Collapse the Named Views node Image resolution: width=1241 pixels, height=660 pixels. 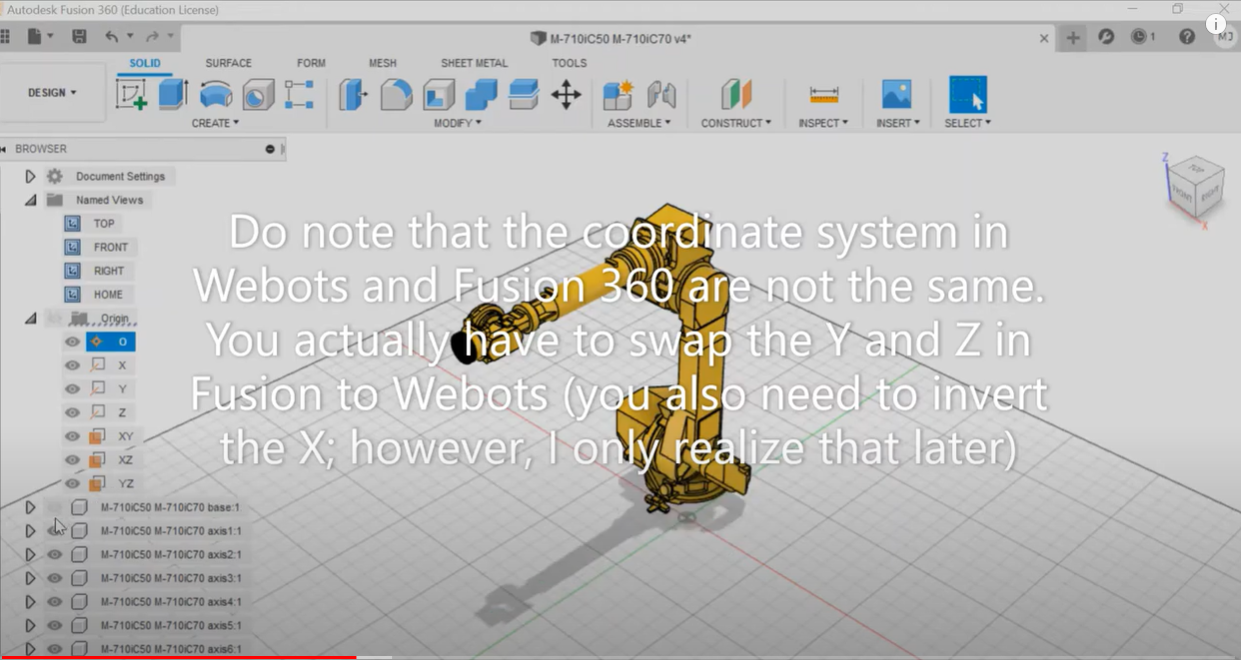tap(30, 200)
